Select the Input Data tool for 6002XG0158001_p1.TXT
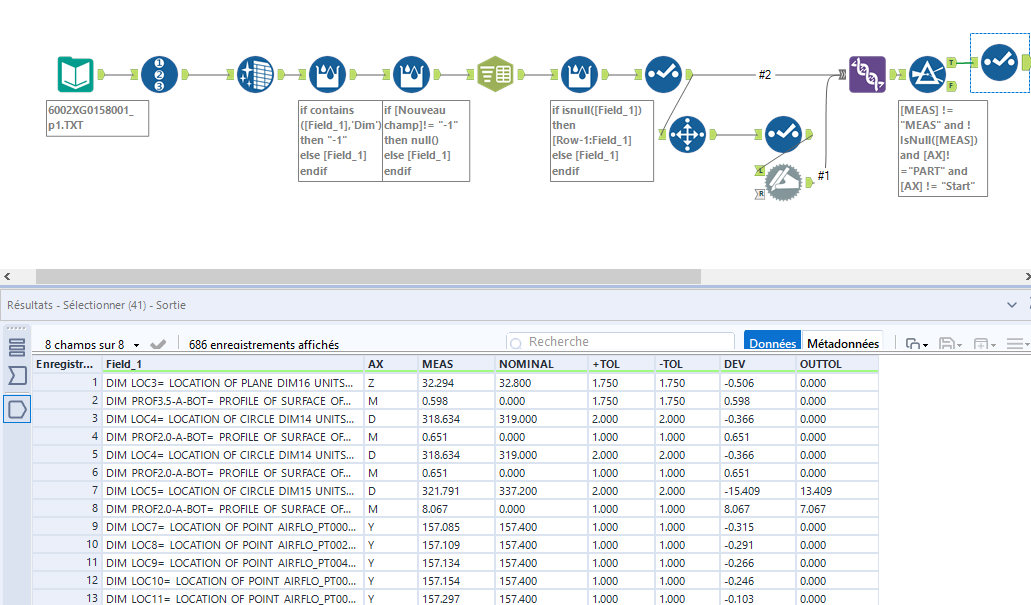The height and width of the screenshot is (605, 1031). coord(75,75)
